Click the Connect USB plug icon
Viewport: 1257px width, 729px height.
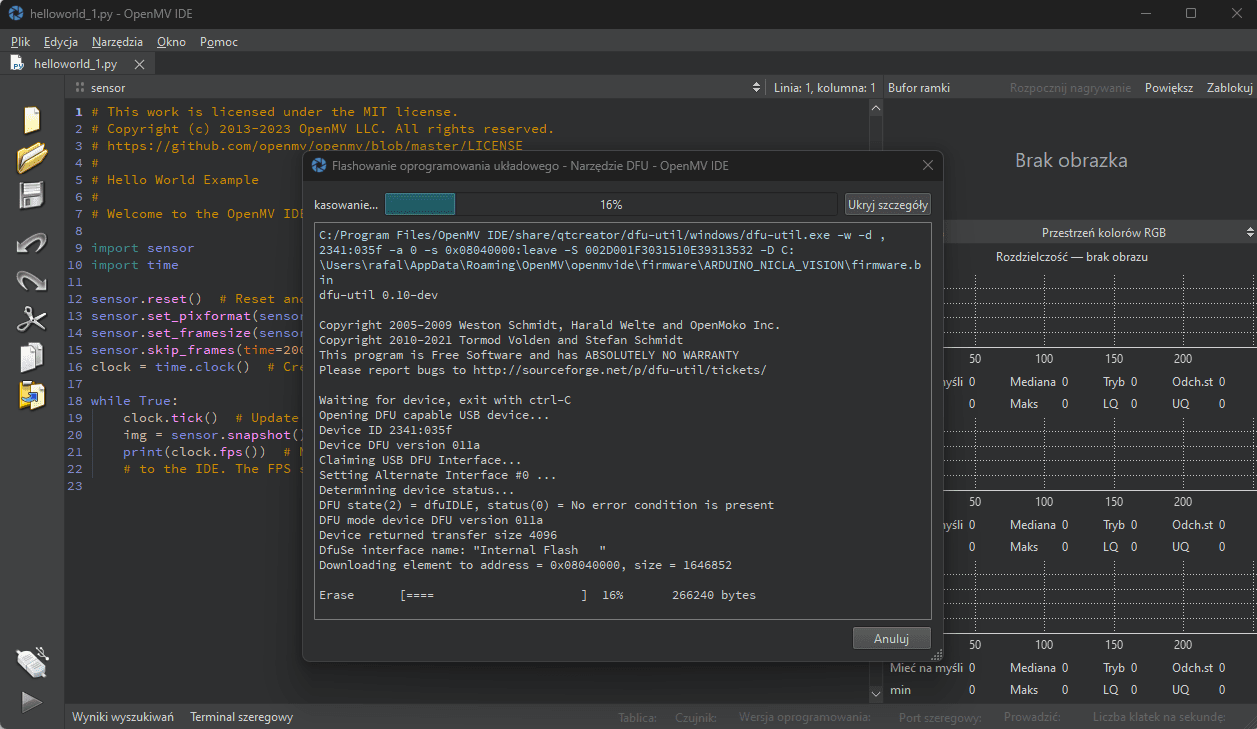(x=32, y=661)
